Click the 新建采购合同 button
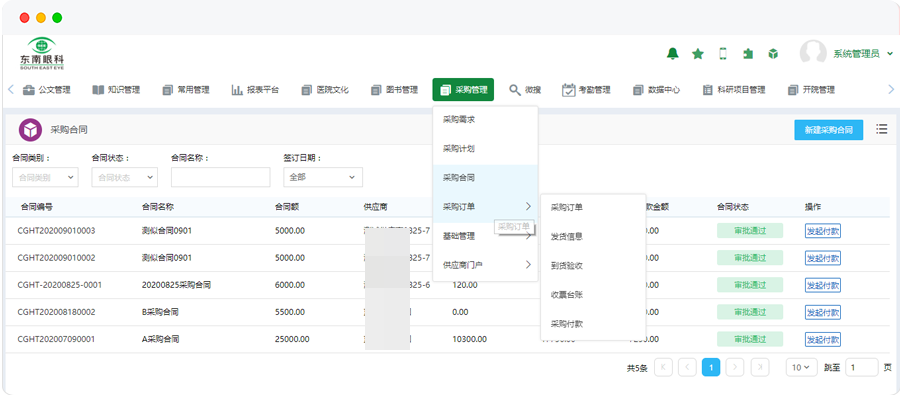900x395 pixels. coord(829,130)
